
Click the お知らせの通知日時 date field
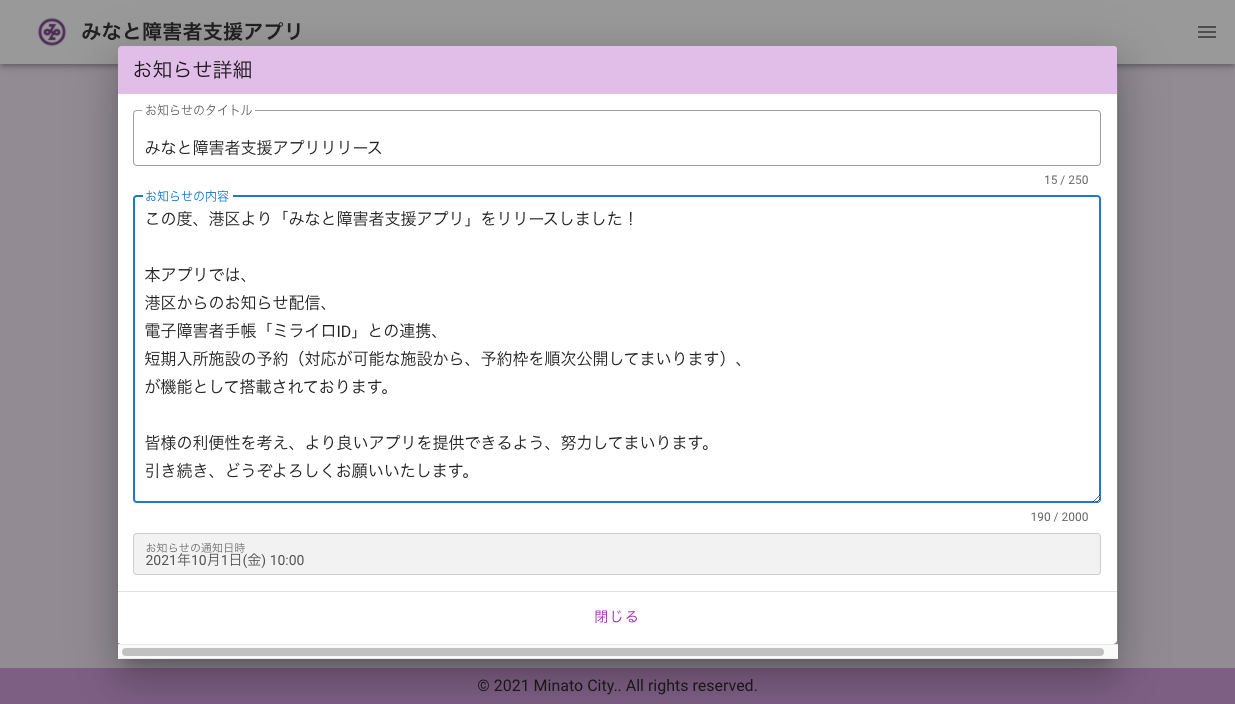coord(616,554)
